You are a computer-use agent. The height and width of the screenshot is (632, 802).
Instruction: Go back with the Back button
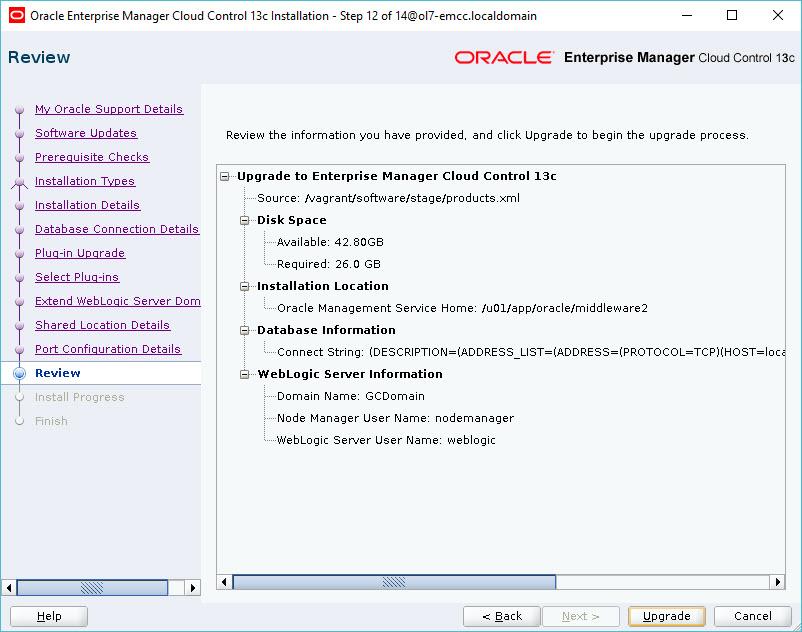pyautogui.click(x=502, y=616)
